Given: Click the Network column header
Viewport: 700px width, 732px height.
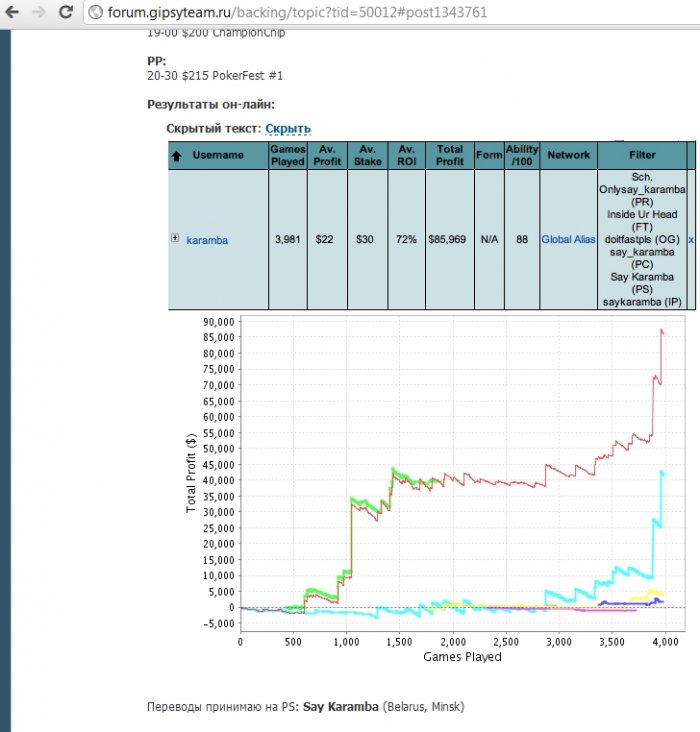Looking at the screenshot, I should [568, 155].
